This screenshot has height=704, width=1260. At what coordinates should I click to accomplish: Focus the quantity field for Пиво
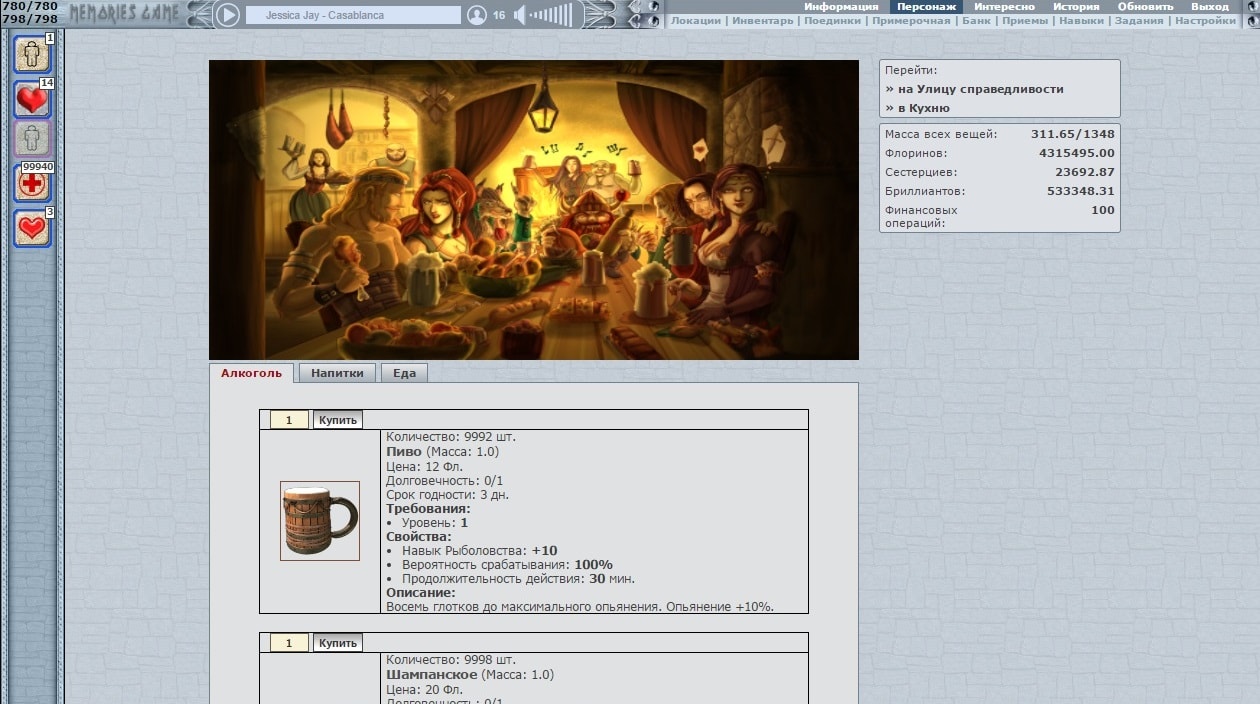click(x=290, y=420)
